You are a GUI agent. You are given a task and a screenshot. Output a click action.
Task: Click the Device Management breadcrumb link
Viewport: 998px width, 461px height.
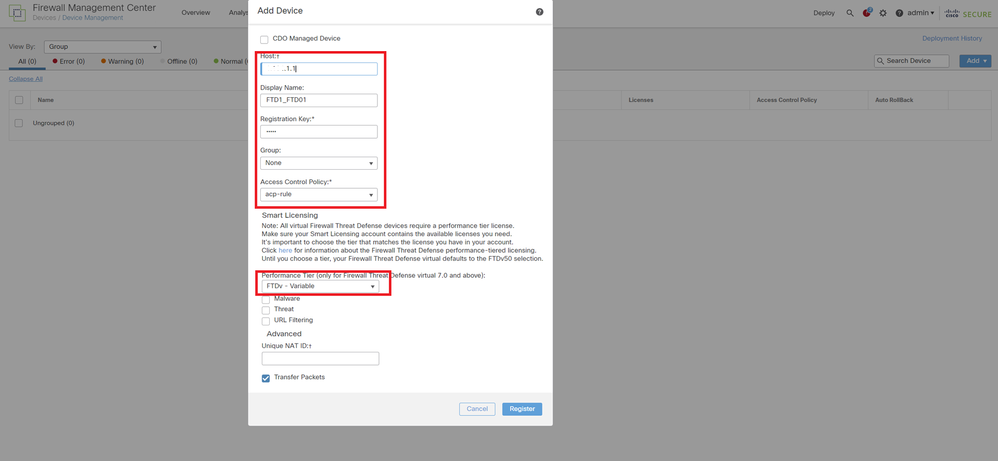(93, 18)
